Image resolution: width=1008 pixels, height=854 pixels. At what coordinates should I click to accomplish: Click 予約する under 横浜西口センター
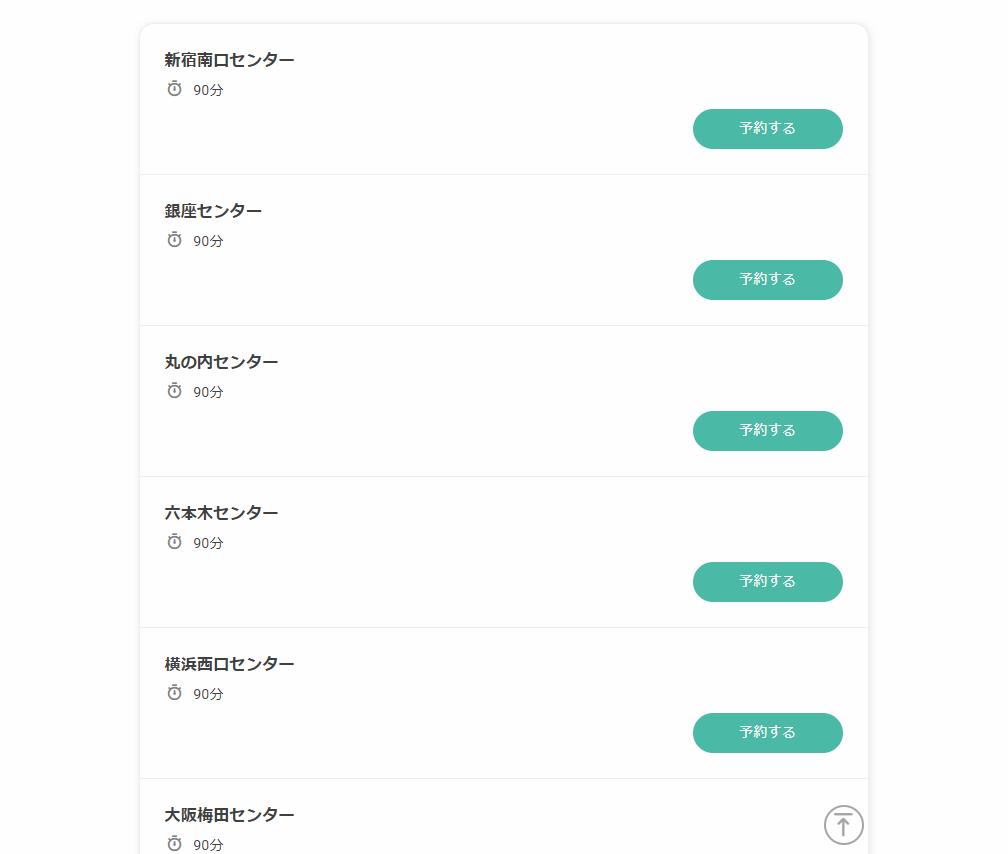click(767, 733)
